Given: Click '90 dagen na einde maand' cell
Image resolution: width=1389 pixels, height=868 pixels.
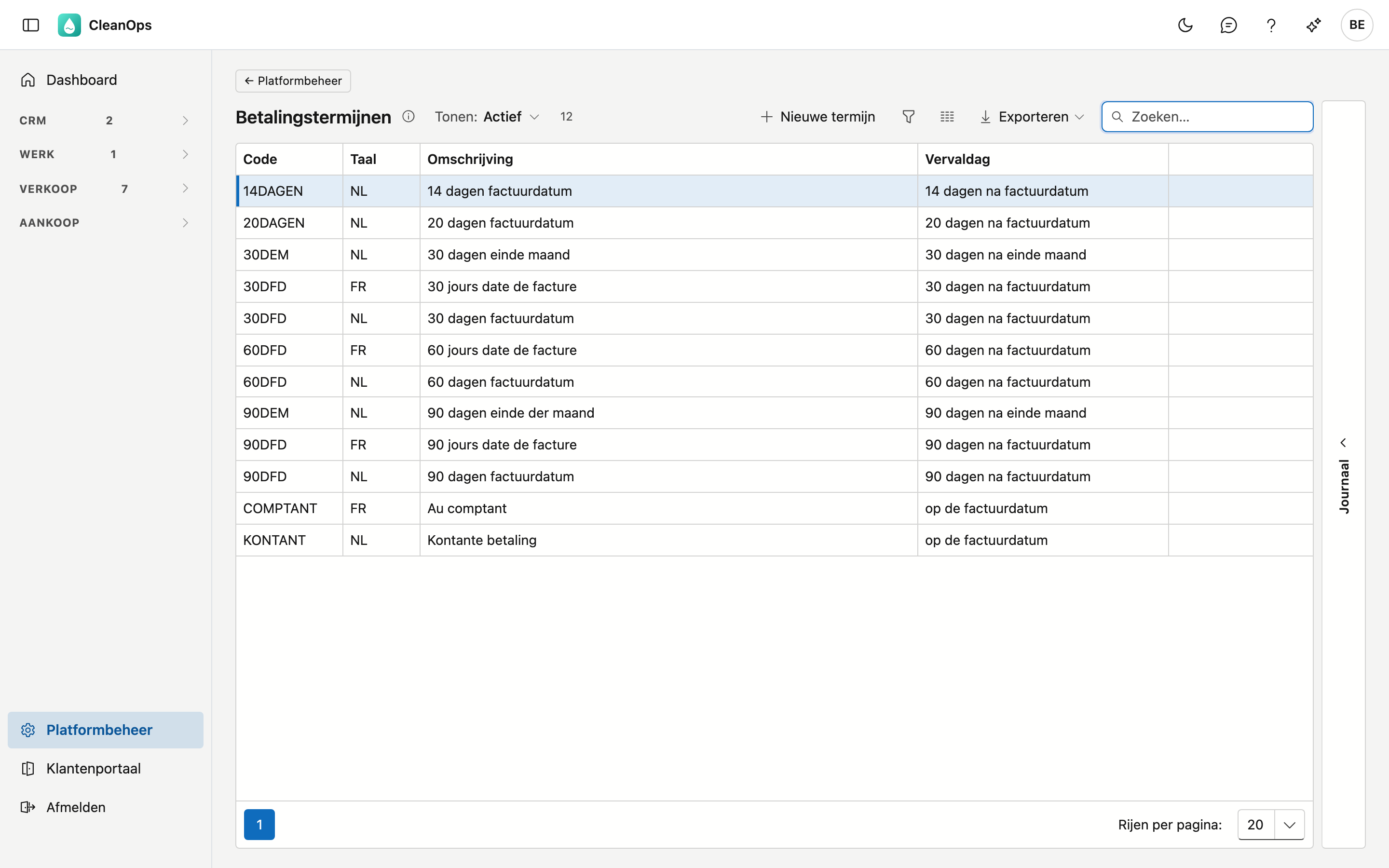Looking at the screenshot, I should [x=1006, y=413].
